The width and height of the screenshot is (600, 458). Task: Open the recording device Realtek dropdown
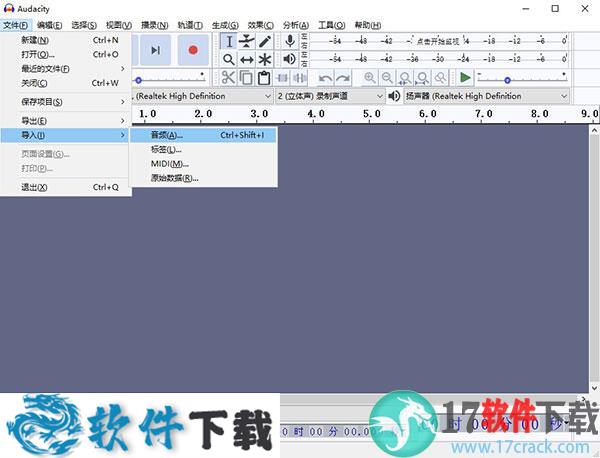pos(202,96)
